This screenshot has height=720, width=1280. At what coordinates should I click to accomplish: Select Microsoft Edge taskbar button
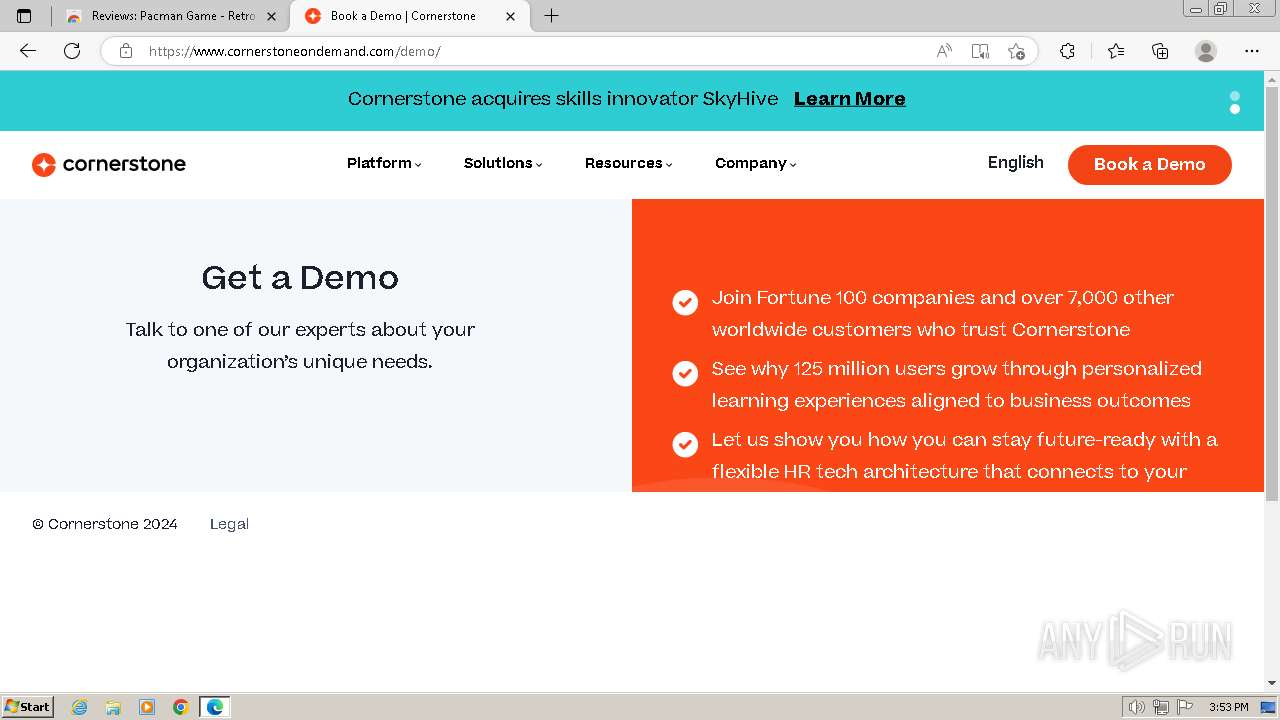[x=215, y=707]
